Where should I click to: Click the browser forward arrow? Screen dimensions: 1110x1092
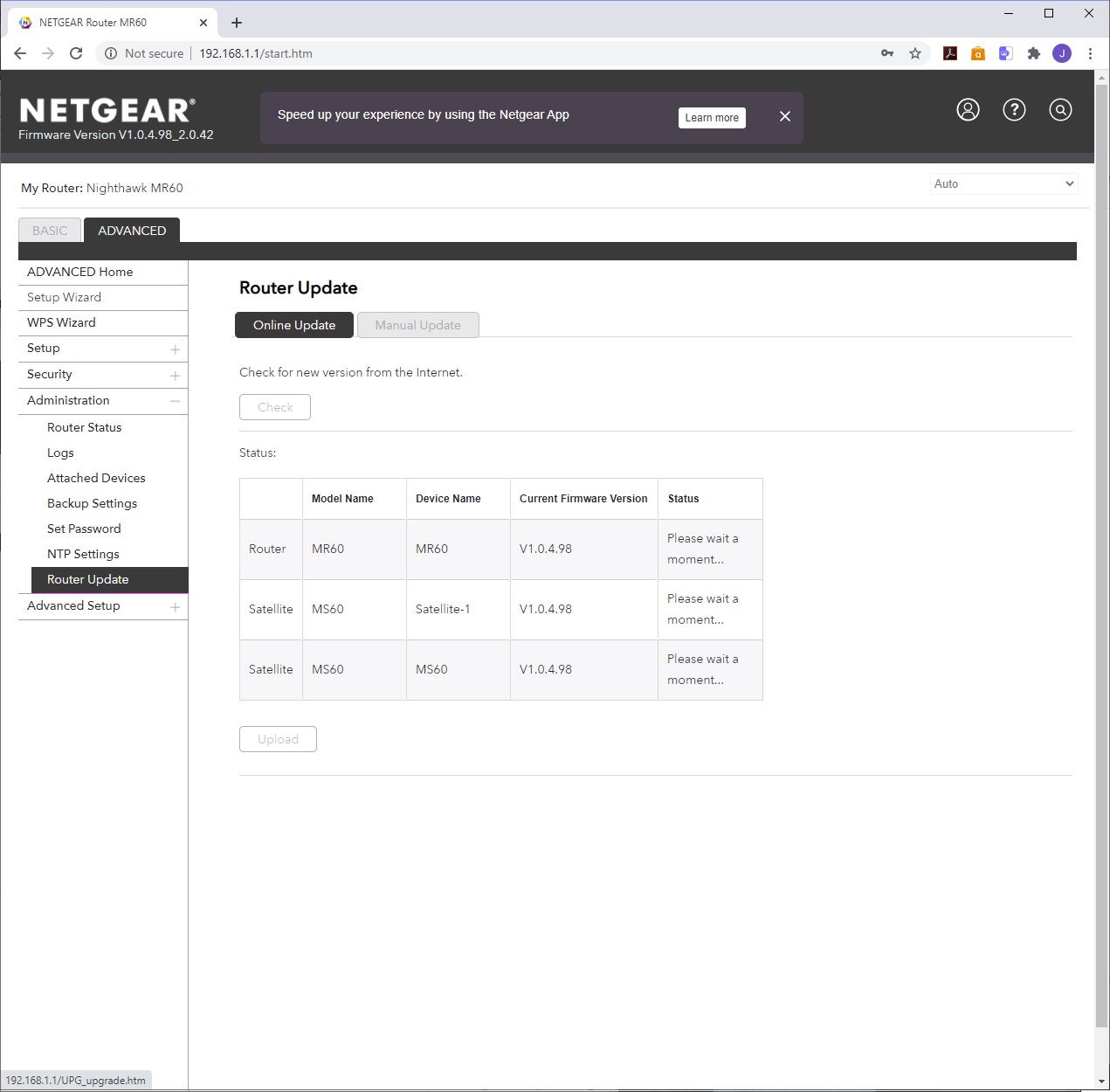click(48, 53)
